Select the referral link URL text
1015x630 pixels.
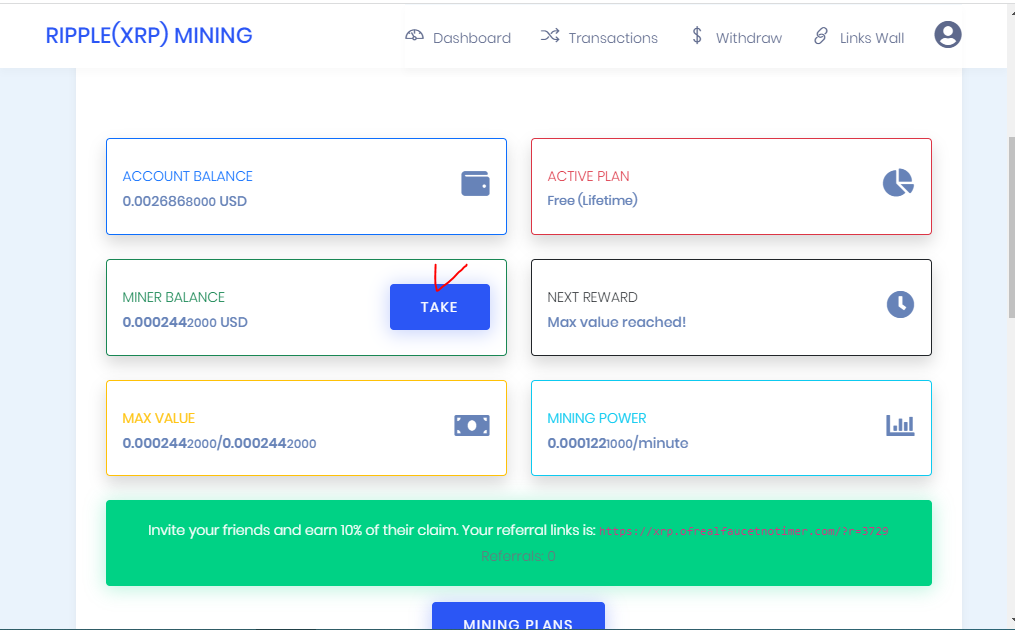[743, 531]
